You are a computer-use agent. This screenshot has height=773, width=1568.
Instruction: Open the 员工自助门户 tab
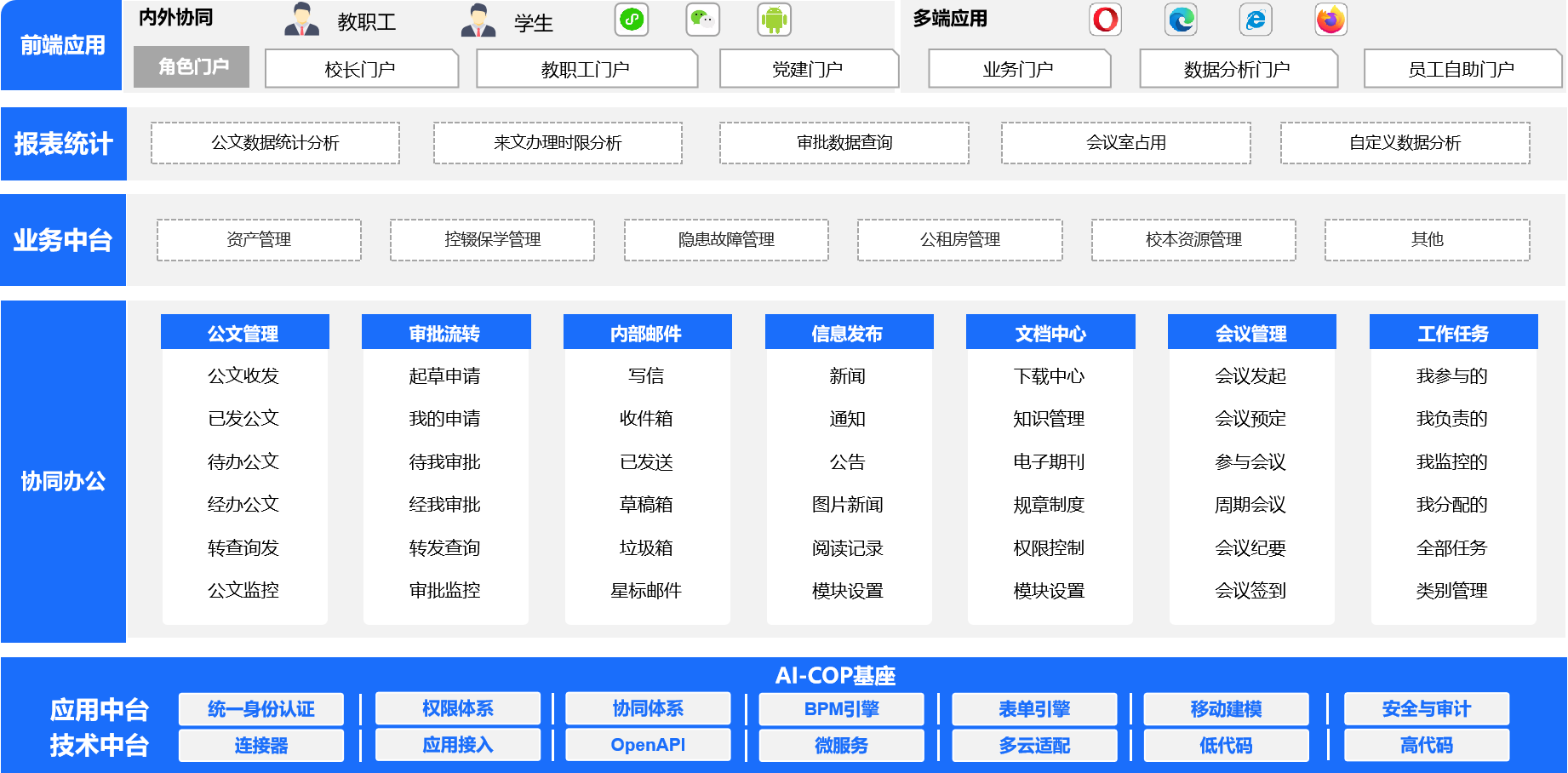click(1461, 69)
